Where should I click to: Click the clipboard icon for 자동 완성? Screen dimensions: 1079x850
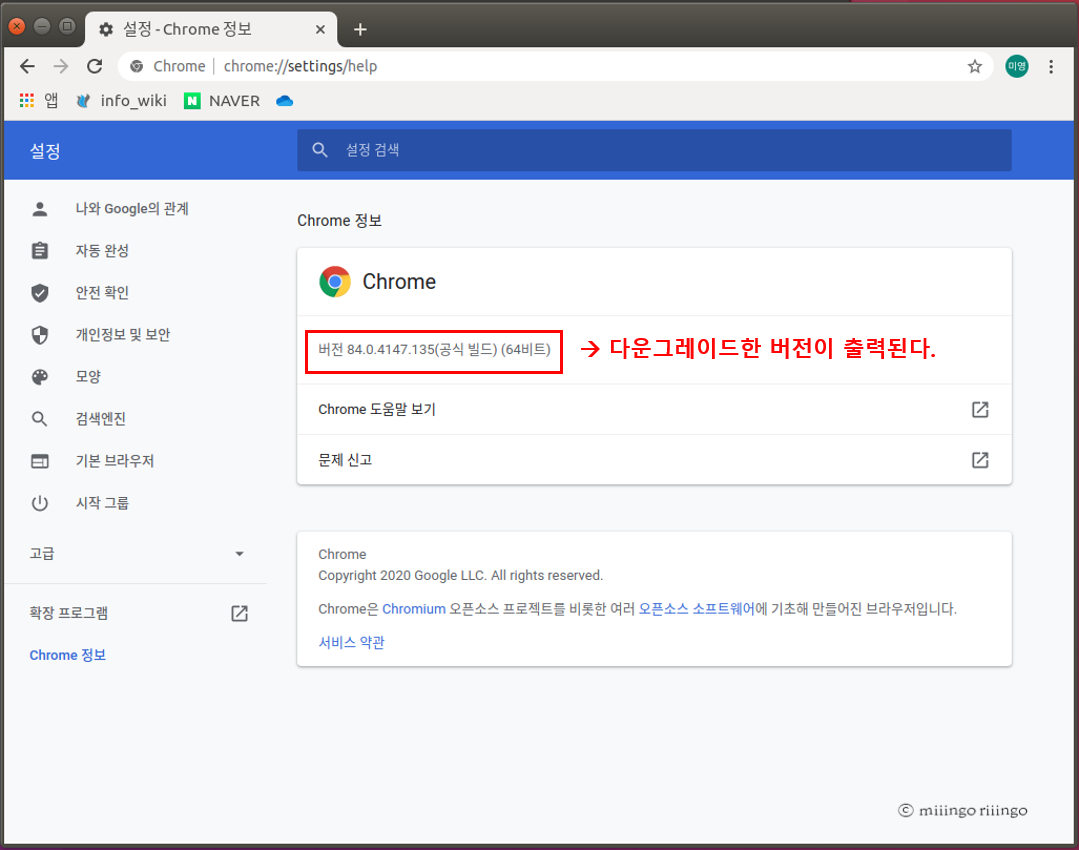coord(40,251)
